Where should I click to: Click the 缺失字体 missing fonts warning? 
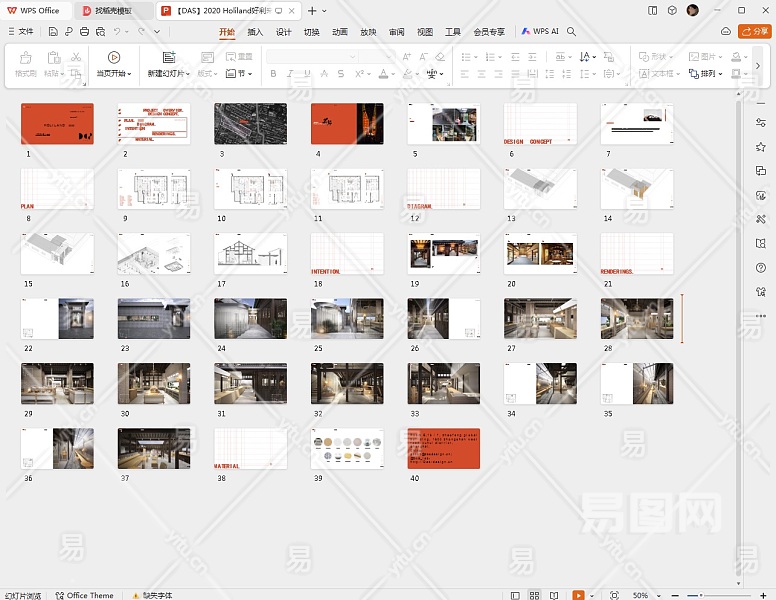[154, 595]
